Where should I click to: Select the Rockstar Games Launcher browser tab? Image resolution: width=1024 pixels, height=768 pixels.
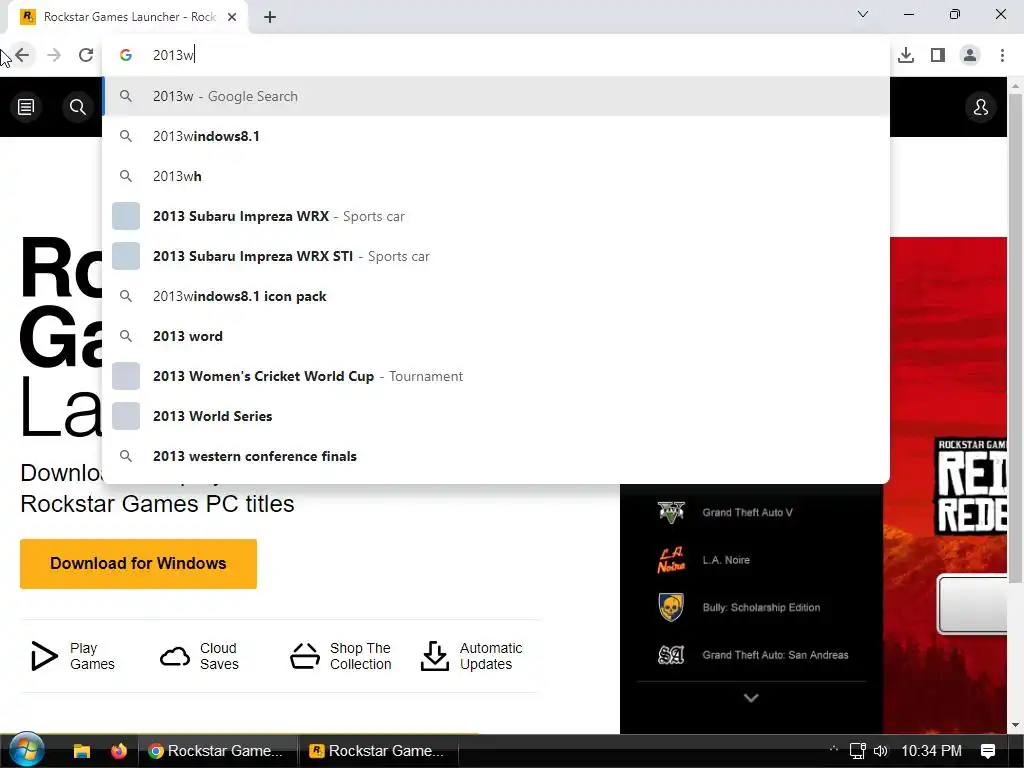pos(128,17)
